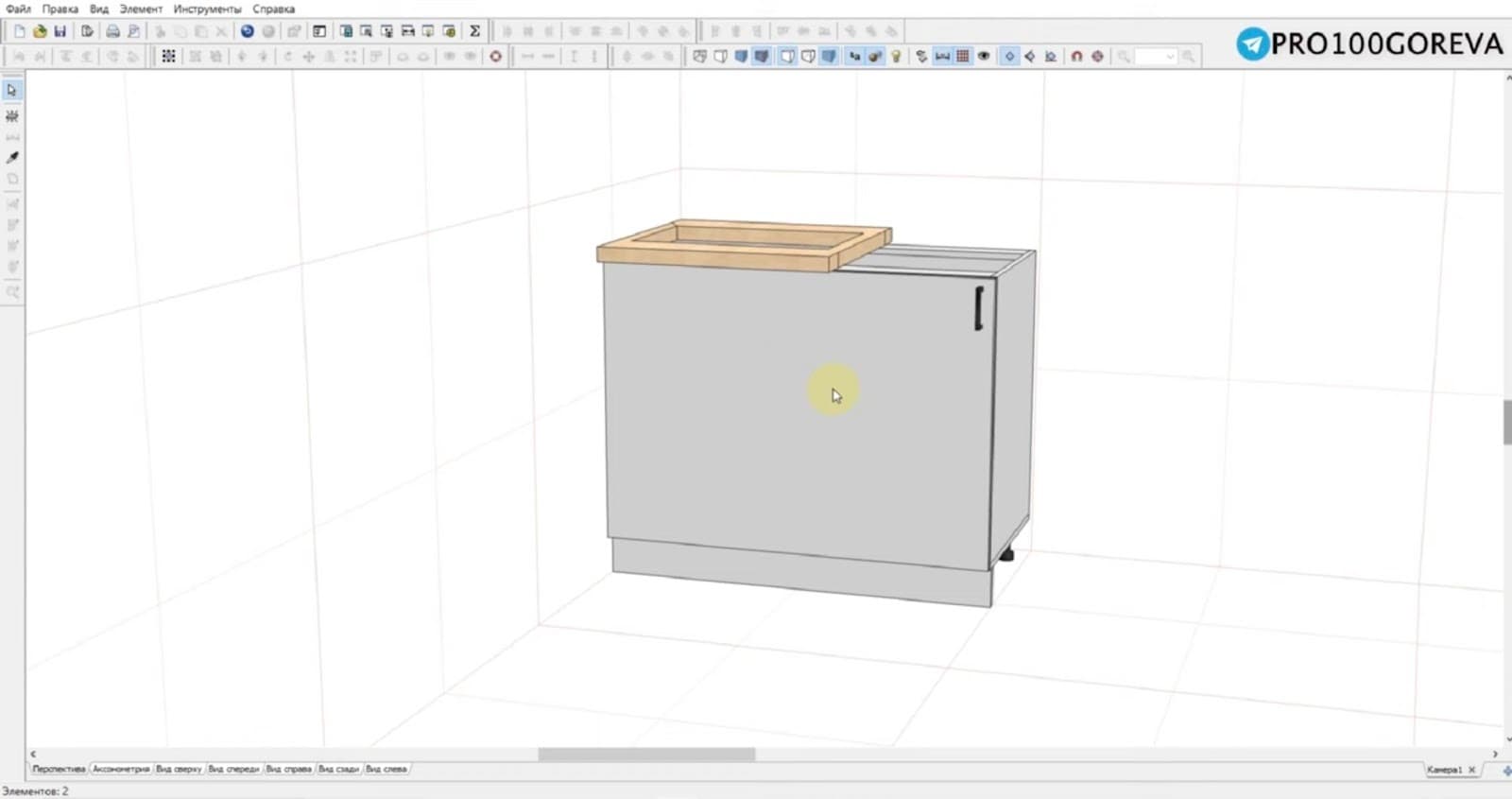Toggle the solid colors display mode

coord(741,56)
